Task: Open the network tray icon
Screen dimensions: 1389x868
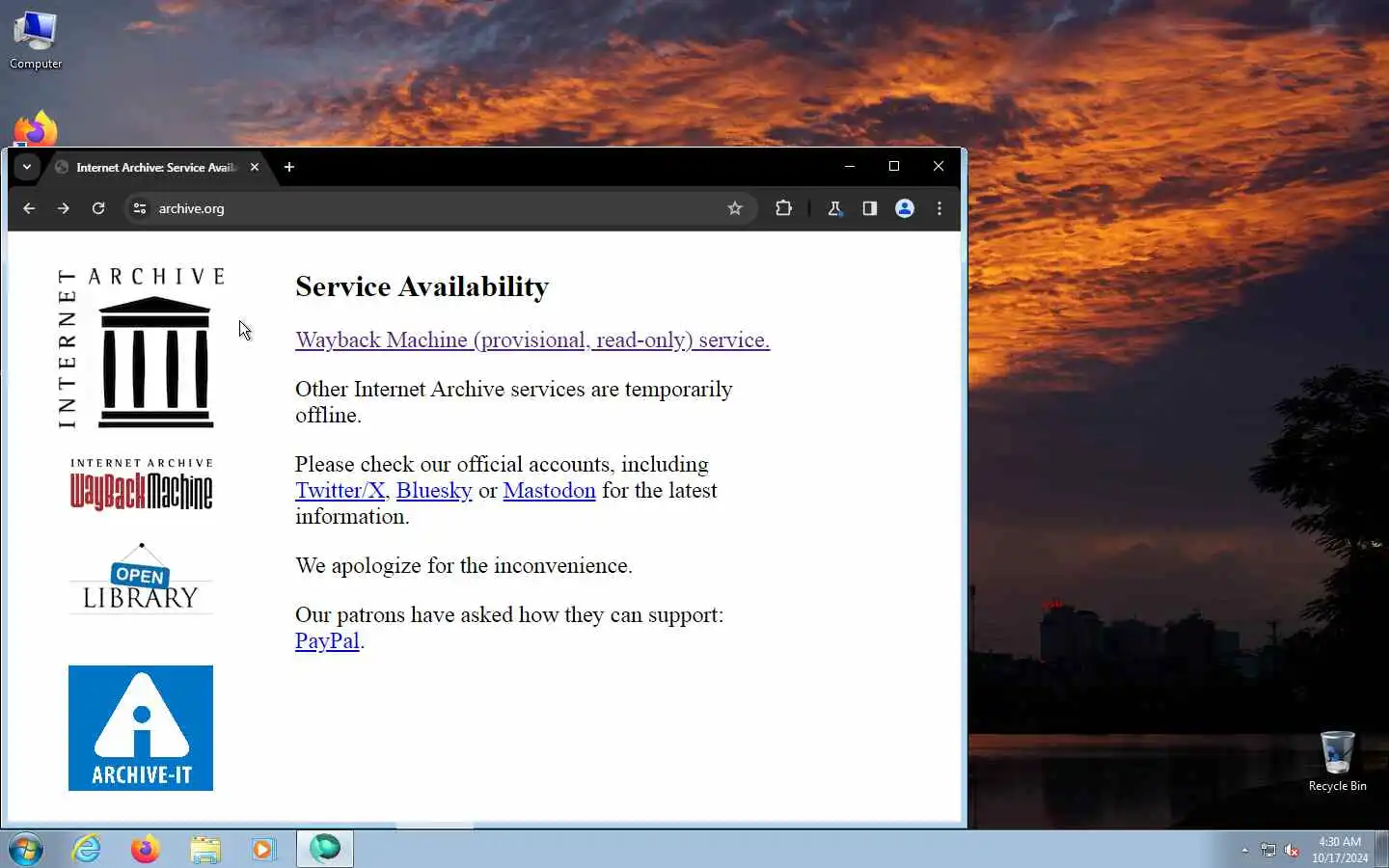Action: (1268, 850)
